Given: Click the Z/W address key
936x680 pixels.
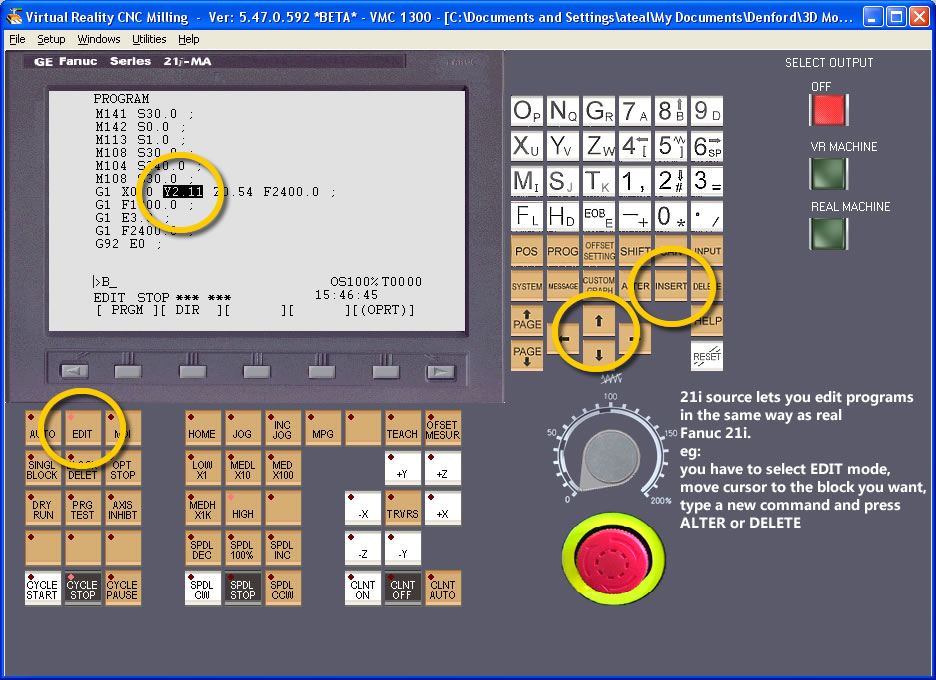Looking at the screenshot, I should [x=599, y=146].
